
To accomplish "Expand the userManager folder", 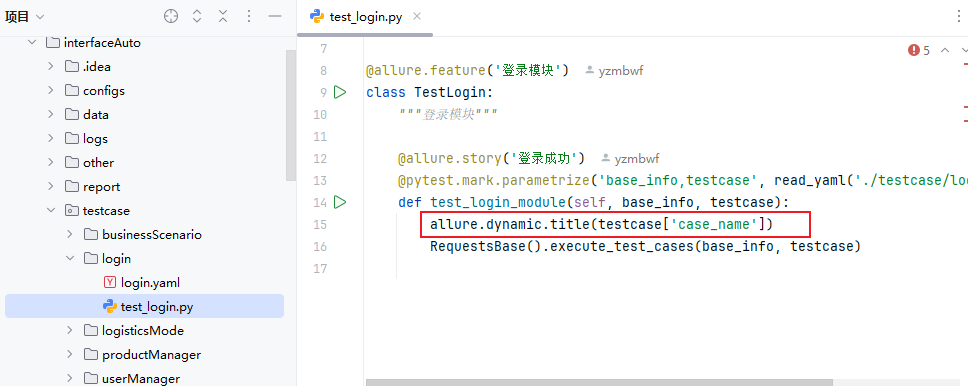I will [x=70, y=379].
